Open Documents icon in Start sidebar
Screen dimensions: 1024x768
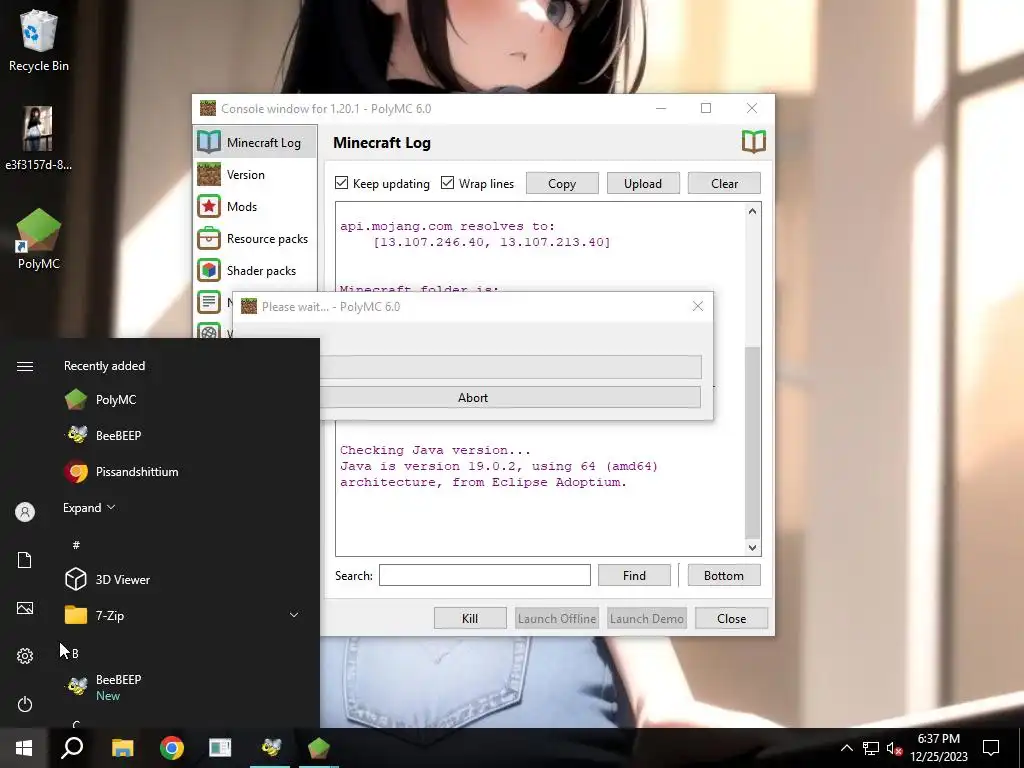click(25, 560)
